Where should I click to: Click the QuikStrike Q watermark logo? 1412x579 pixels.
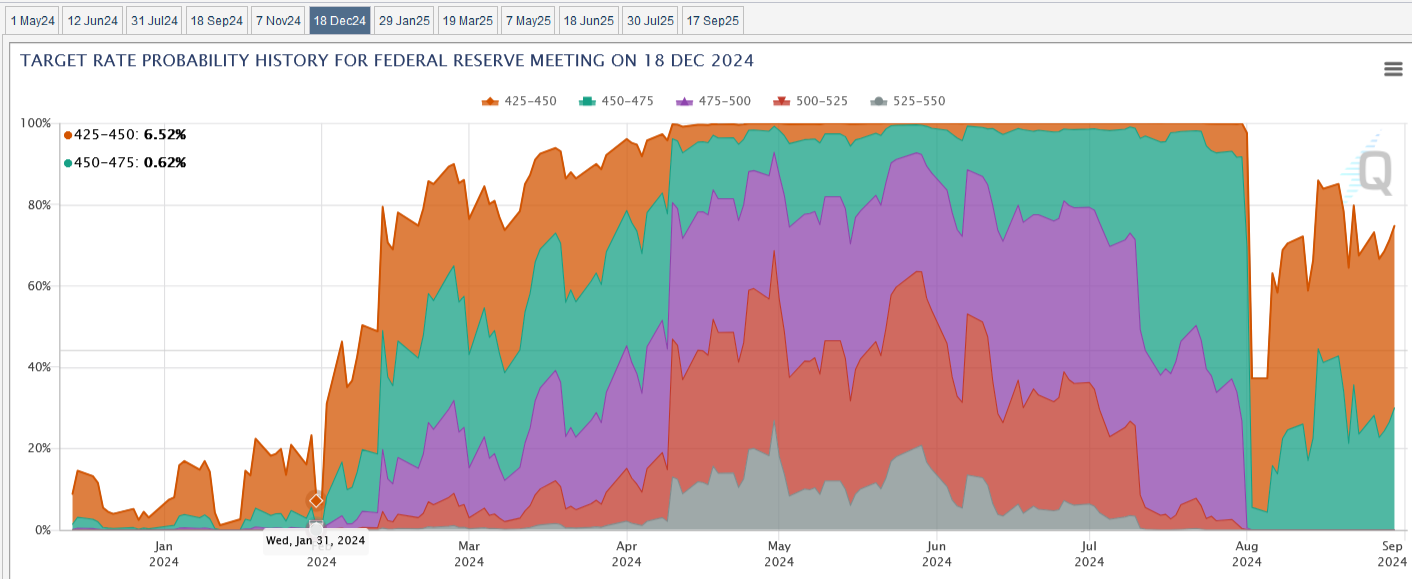(1372, 168)
